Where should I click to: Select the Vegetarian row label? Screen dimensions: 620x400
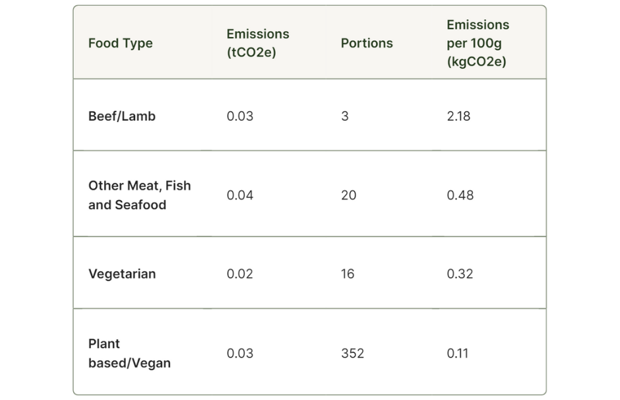(122, 274)
